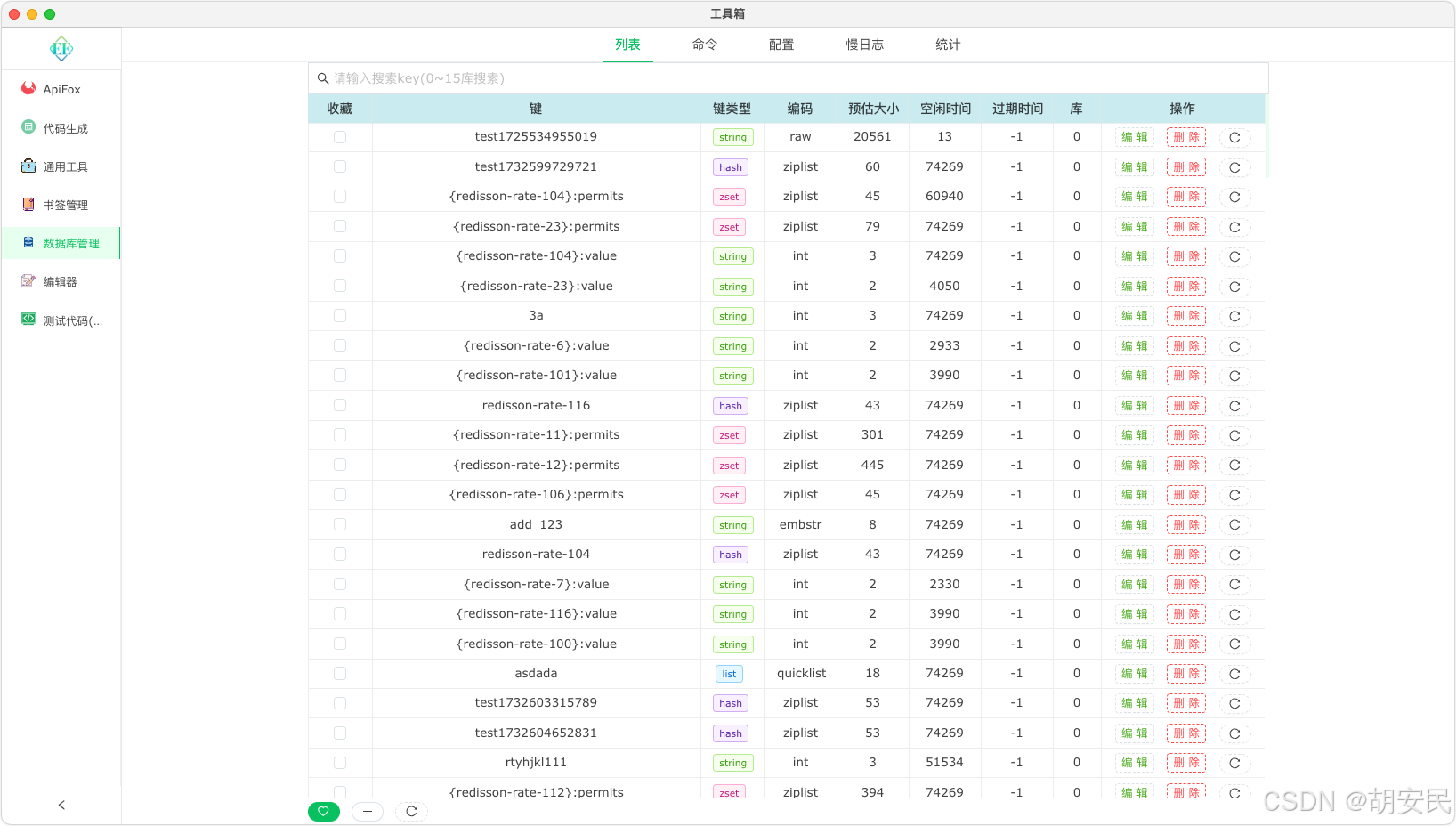Click 编辑 for test1725534955019
This screenshot has width=1456, height=826.
tap(1135, 137)
